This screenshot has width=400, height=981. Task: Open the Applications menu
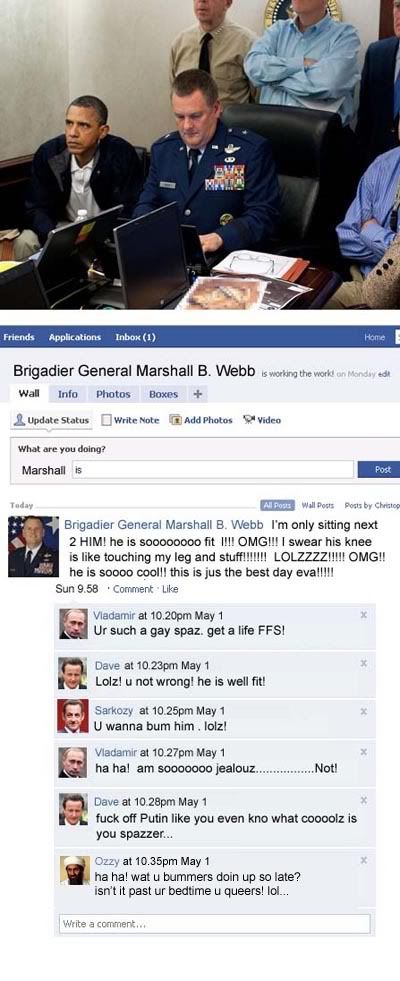(75, 337)
